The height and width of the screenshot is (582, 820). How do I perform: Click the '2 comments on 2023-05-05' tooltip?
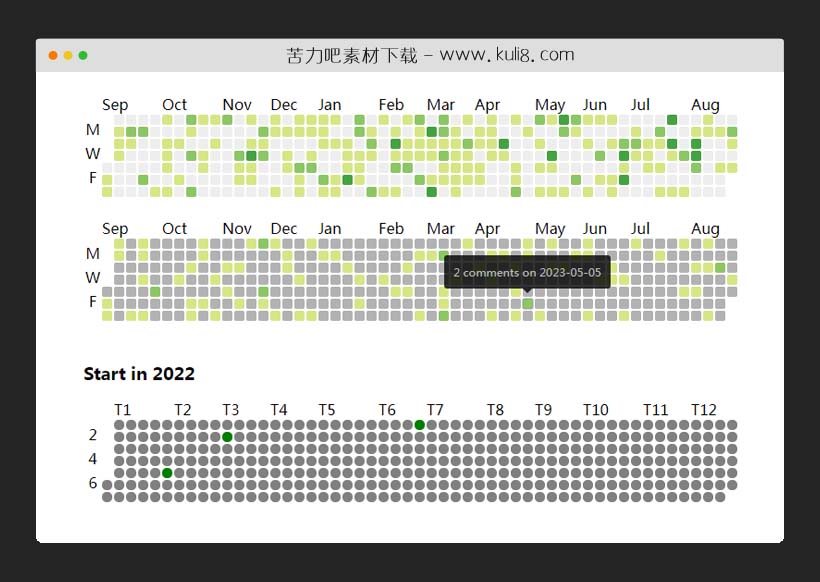(x=527, y=272)
